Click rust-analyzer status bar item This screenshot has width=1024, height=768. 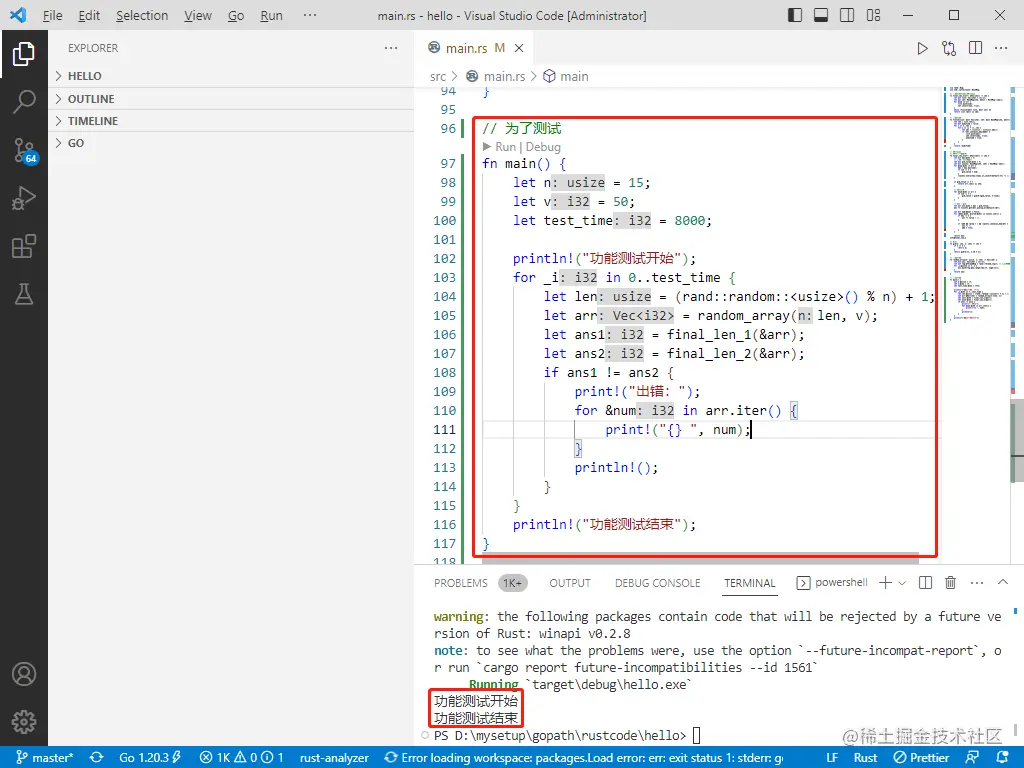334,758
